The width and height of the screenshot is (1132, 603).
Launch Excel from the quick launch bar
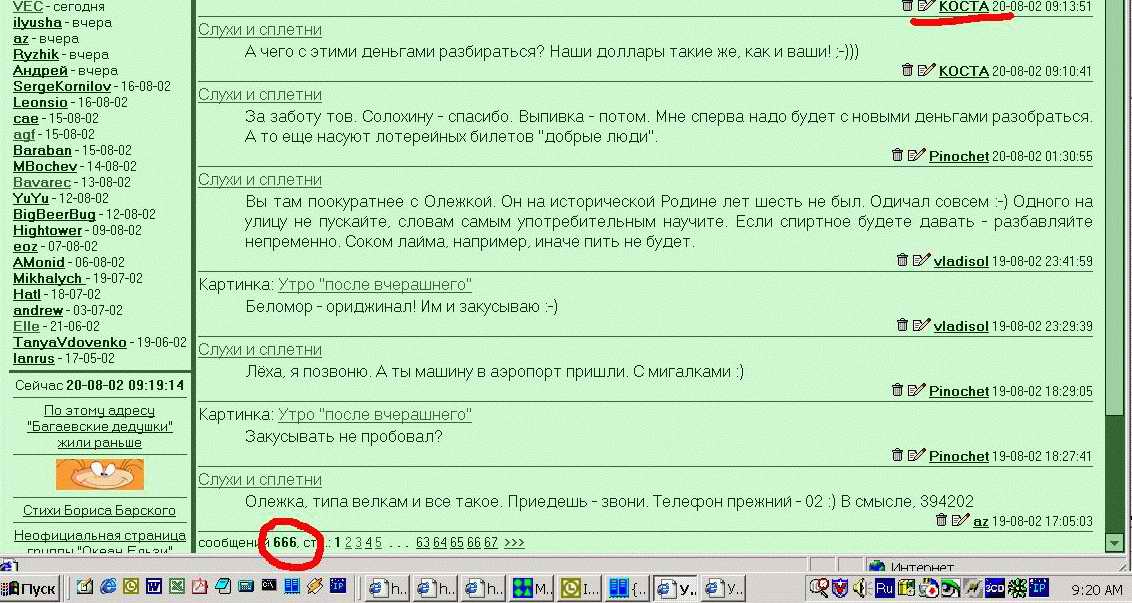pos(177,587)
